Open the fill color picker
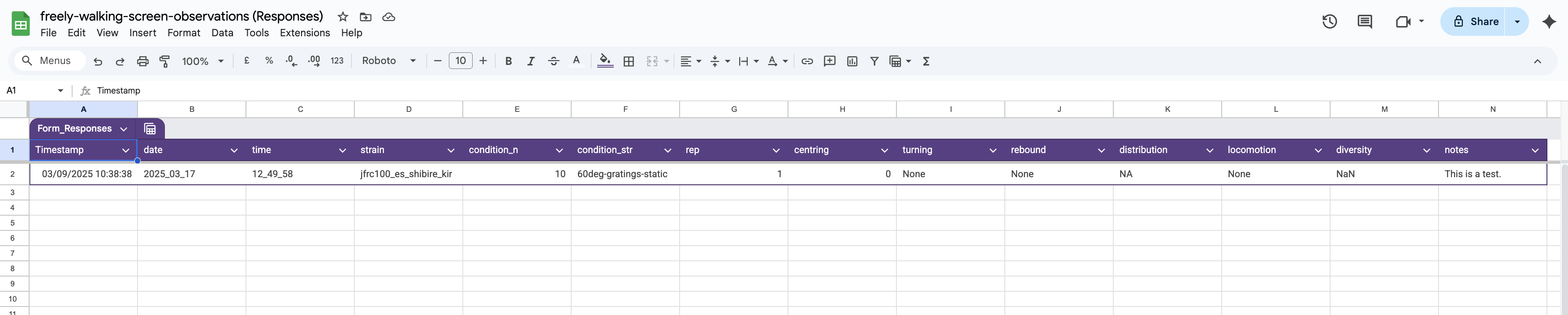1568x315 pixels. 605,61
